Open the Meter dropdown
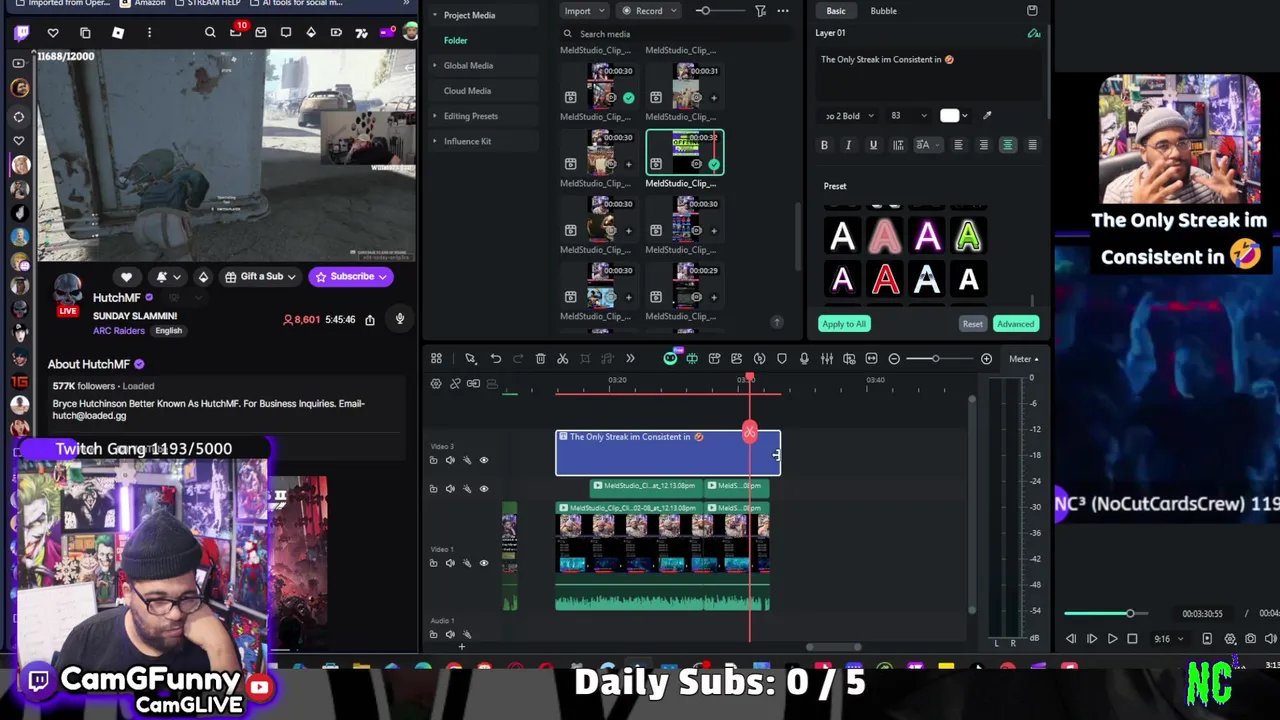This screenshot has width=1280, height=720. point(1023,358)
